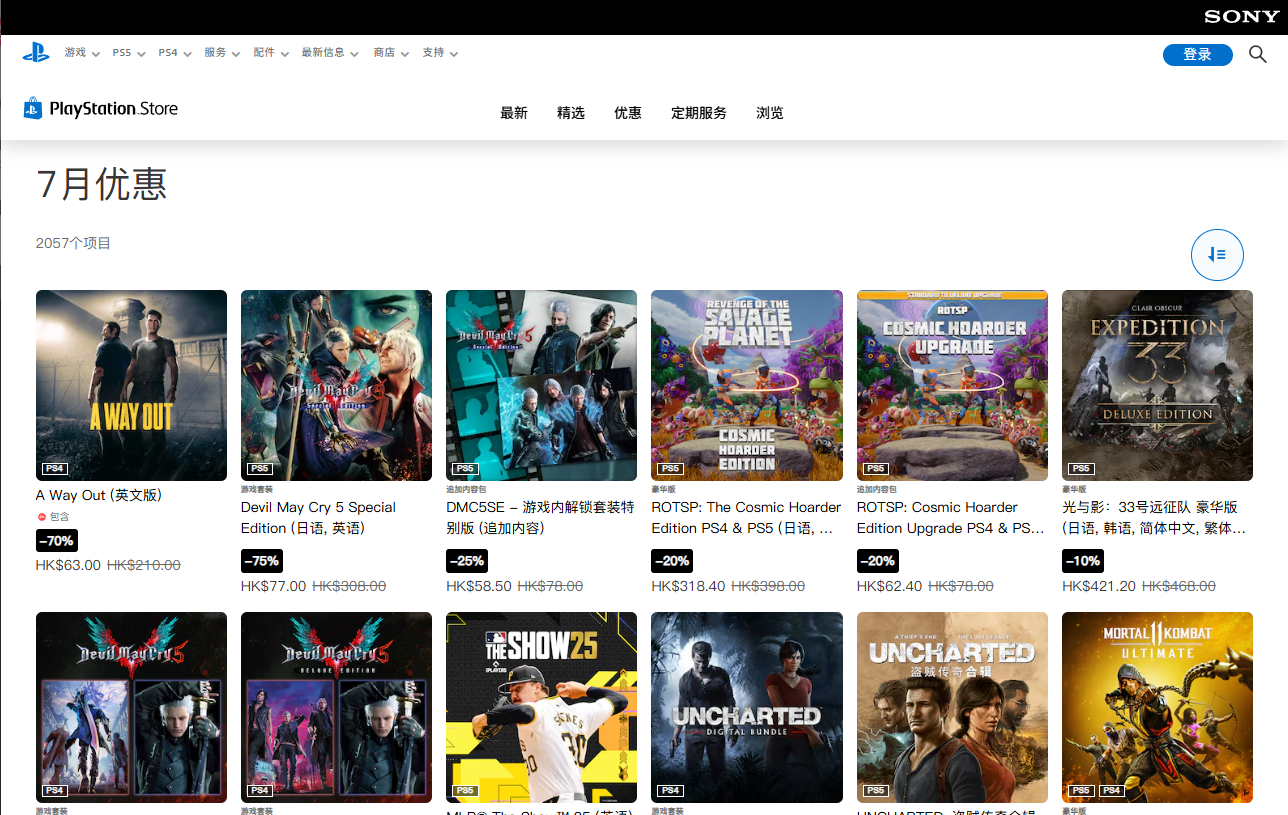Screen dimensions: 1288x815
Task: Click the HK$62.40 price
Action: [890, 586]
